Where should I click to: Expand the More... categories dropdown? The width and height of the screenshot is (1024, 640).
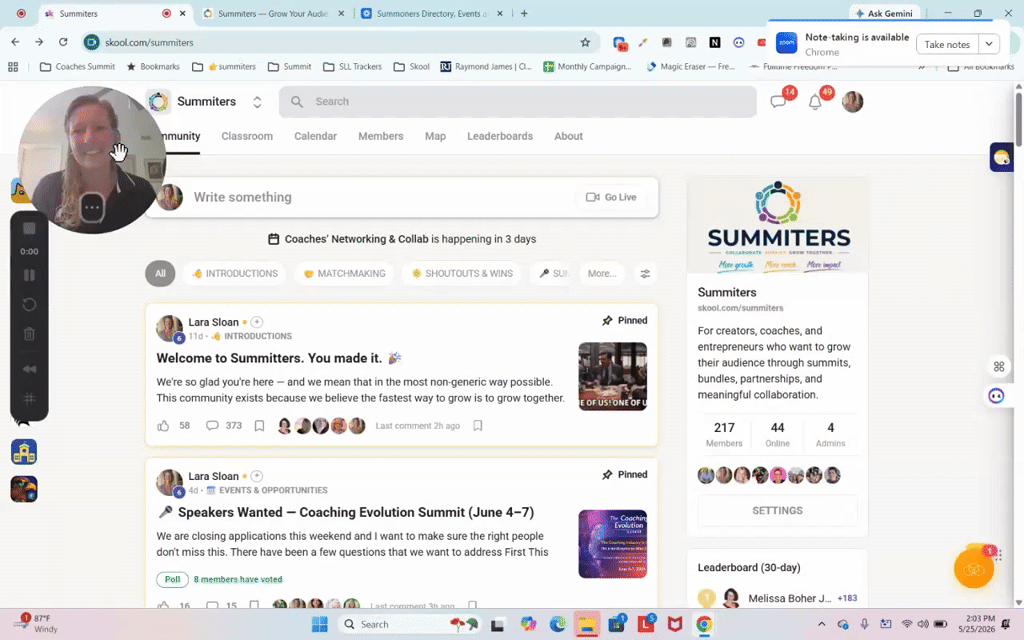coord(601,274)
